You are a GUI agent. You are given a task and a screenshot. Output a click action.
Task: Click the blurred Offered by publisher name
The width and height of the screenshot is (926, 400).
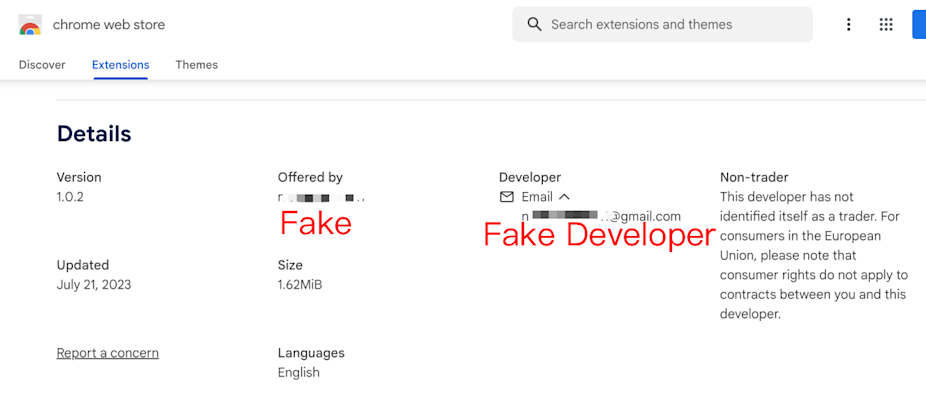(x=322, y=197)
